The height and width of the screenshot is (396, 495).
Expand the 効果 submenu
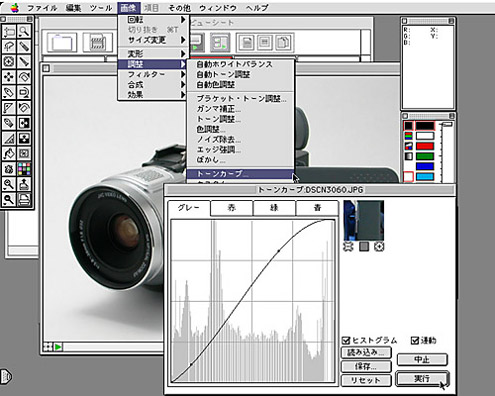[154, 95]
